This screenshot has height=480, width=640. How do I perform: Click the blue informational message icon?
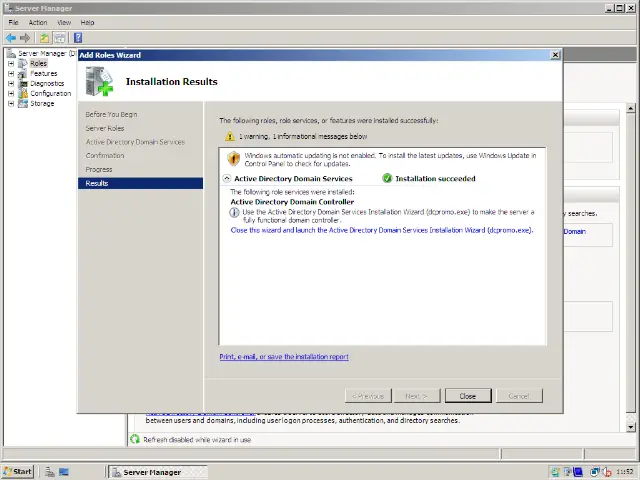(x=234, y=212)
